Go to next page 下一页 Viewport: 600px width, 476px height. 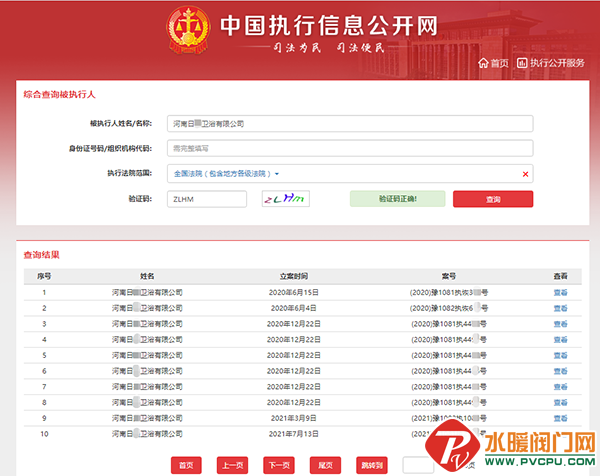point(279,465)
